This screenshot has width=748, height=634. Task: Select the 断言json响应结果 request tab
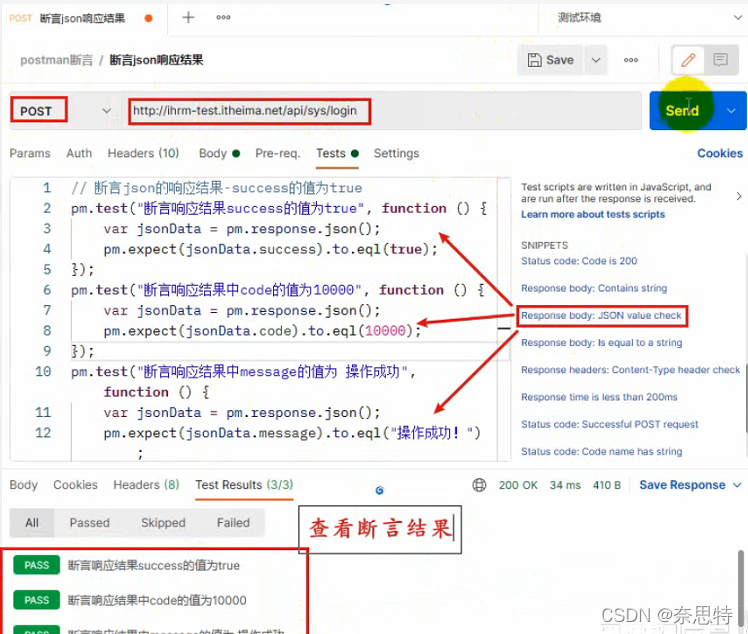(x=82, y=18)
